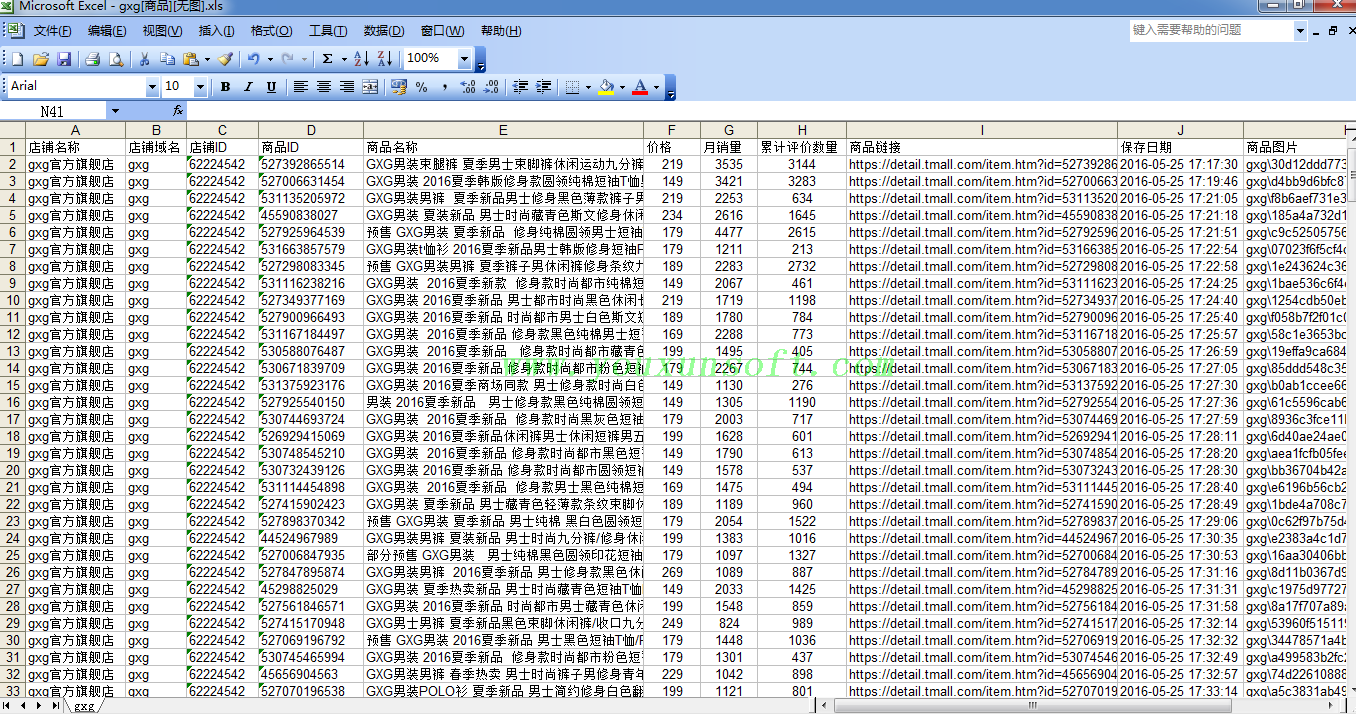
Task: Sort descending Z to A
Action: coord(385,59)
